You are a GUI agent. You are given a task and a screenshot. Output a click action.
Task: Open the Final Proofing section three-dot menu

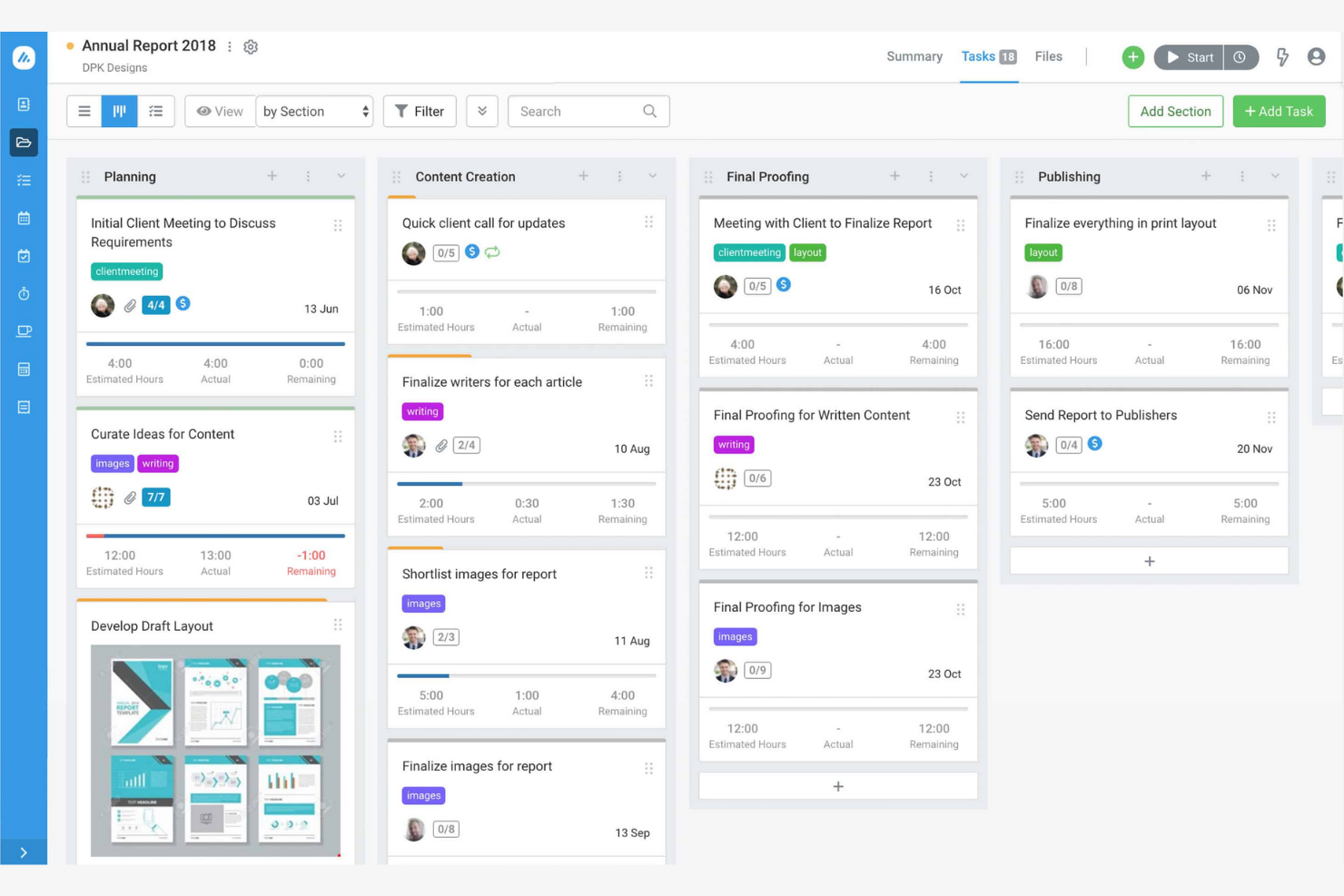tap(929, 176)
